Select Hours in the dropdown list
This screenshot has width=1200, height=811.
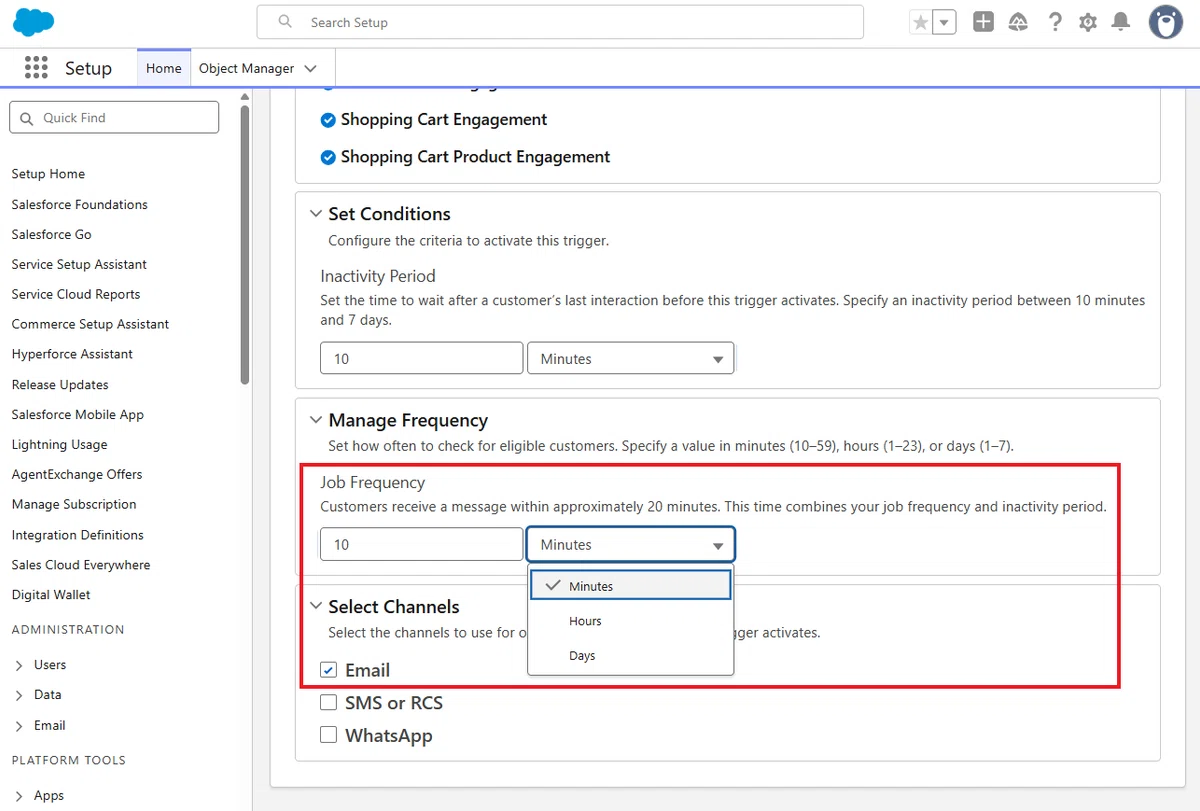[x=631, y=621]
